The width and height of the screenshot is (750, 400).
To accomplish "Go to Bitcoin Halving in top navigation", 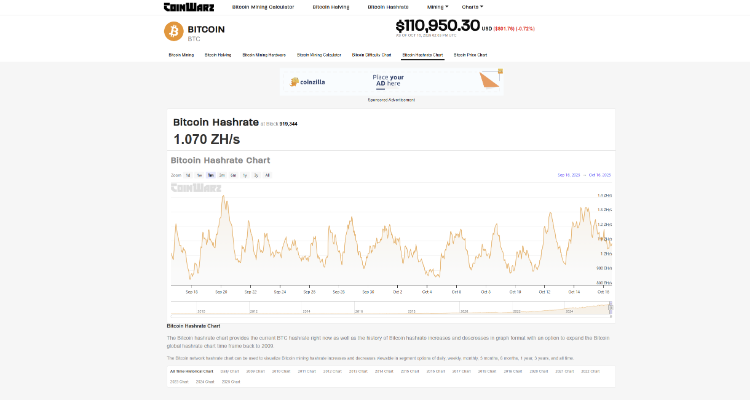I will [331, 7].
